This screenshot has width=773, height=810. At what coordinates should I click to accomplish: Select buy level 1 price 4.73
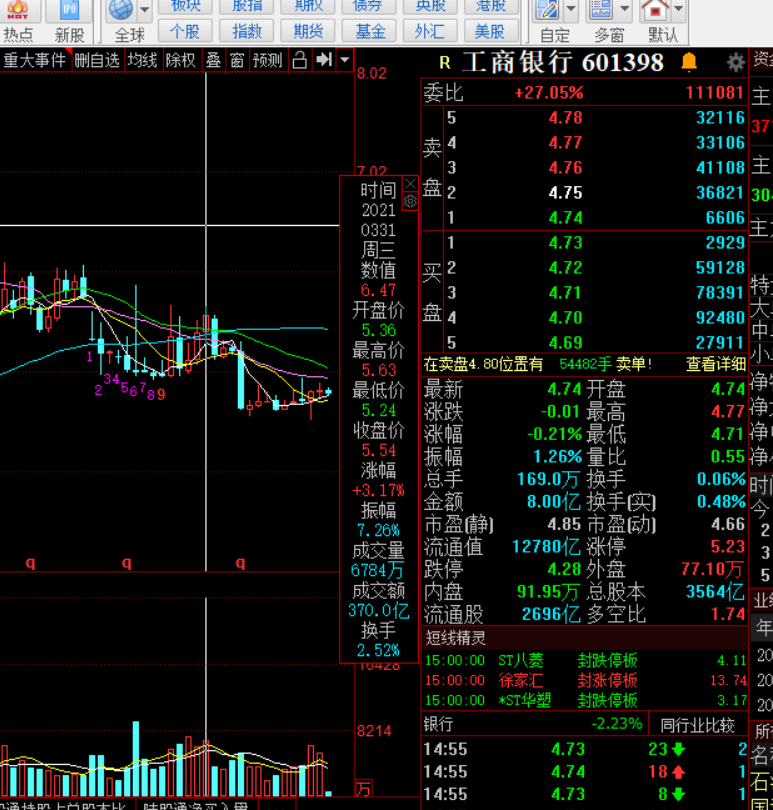click(x=565, y=243)
